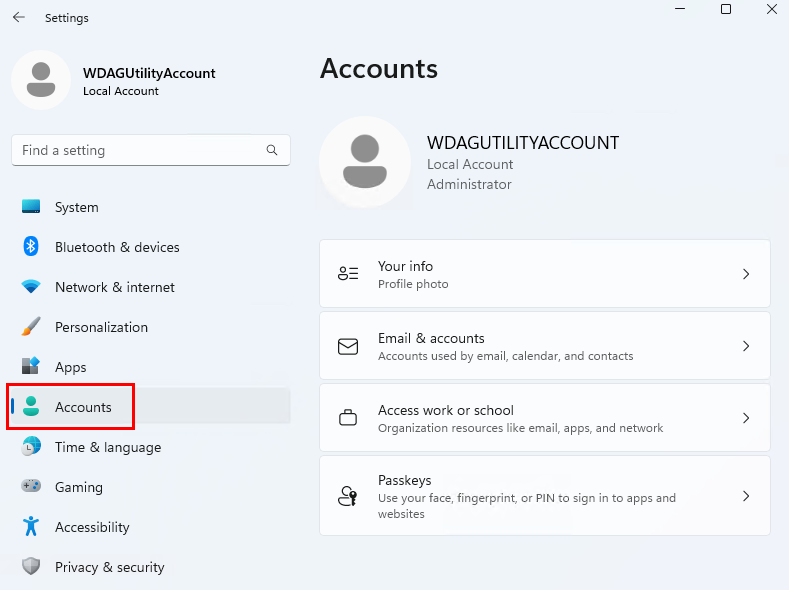This screenshot has width=789, height=590.
Task: Click the back arrow icon
Action: point(19,18)
